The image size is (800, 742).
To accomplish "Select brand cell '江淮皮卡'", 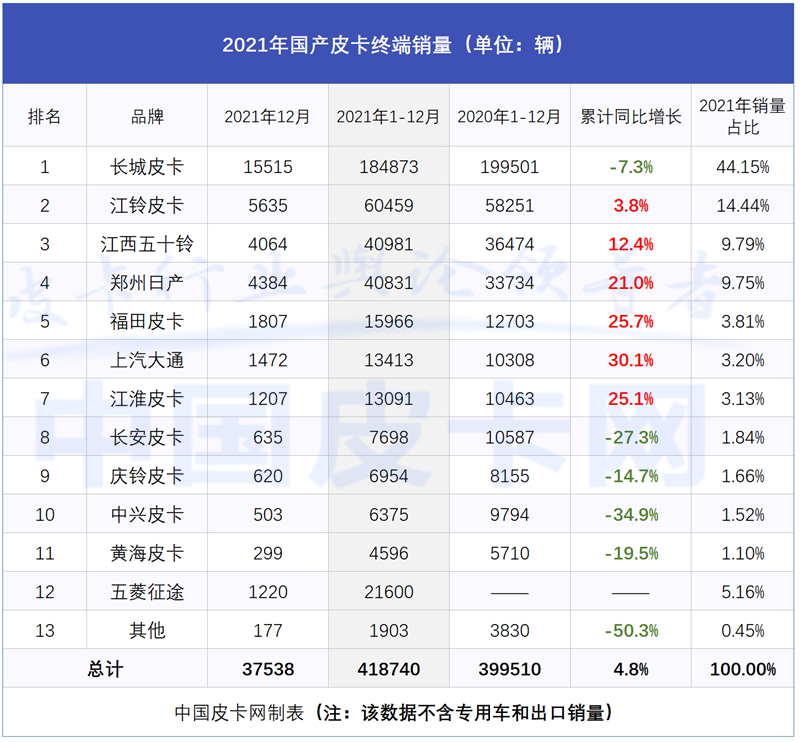I will 147,399.
